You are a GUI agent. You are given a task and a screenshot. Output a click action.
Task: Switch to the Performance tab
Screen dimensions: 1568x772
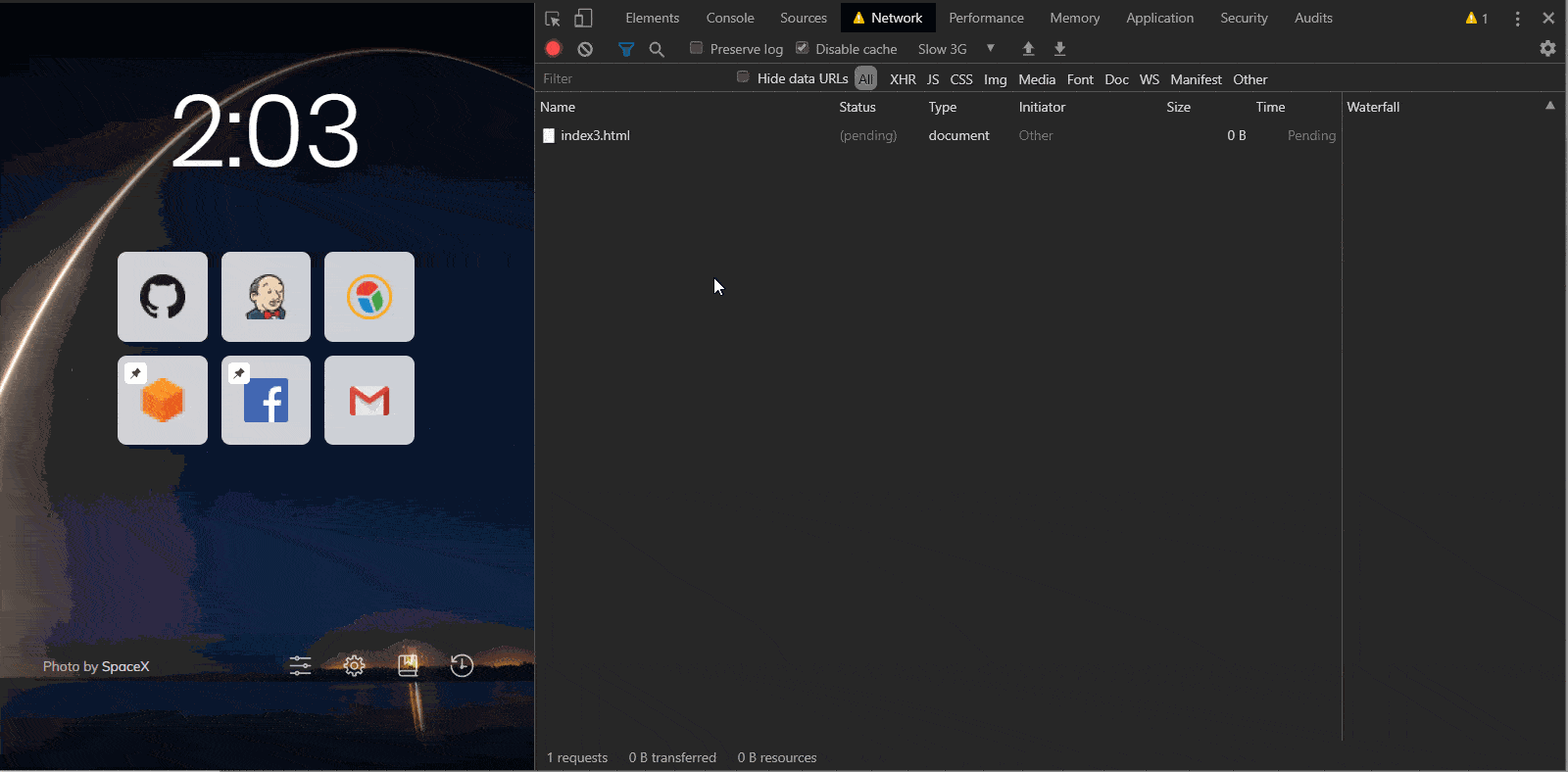[986, 18]
